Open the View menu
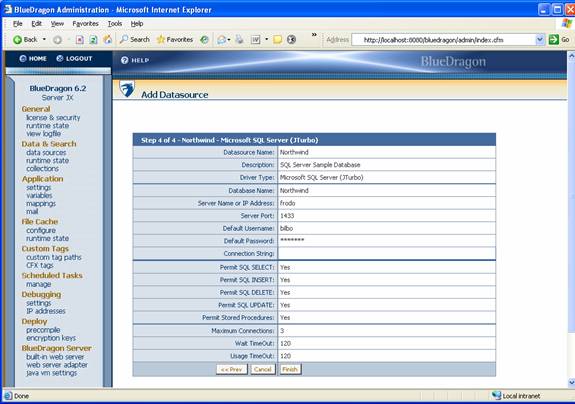This screenshot has height=404, width=575. tap(57, 23)
